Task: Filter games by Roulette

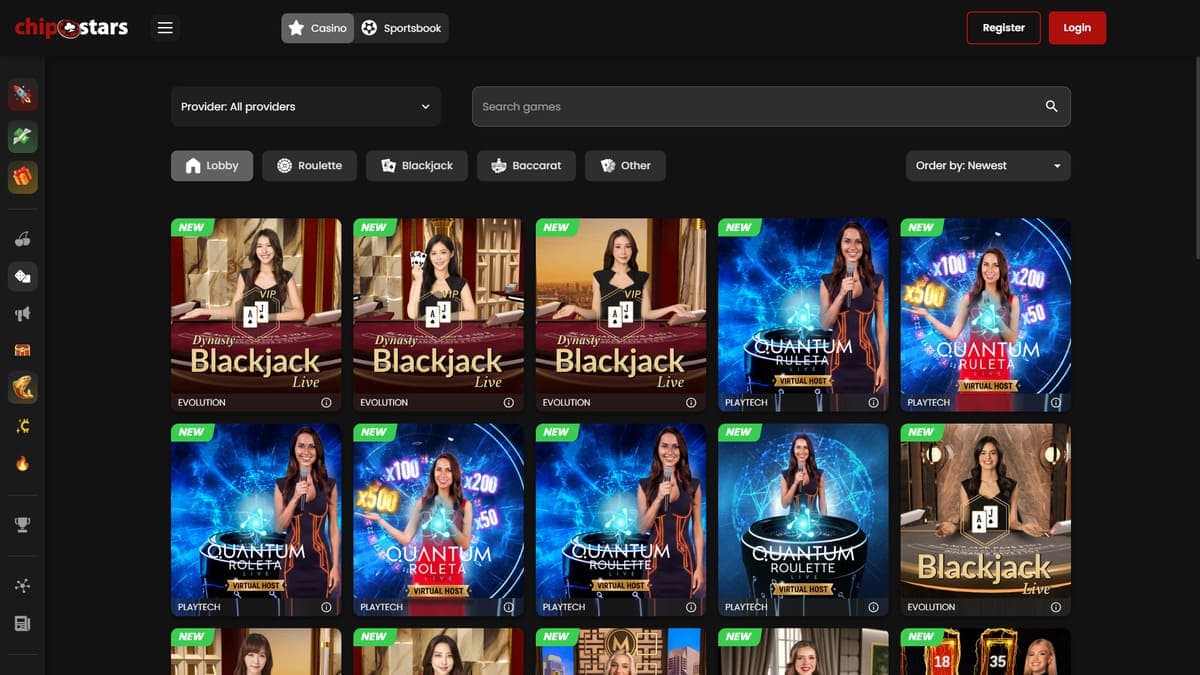Action: click(309, 166)
